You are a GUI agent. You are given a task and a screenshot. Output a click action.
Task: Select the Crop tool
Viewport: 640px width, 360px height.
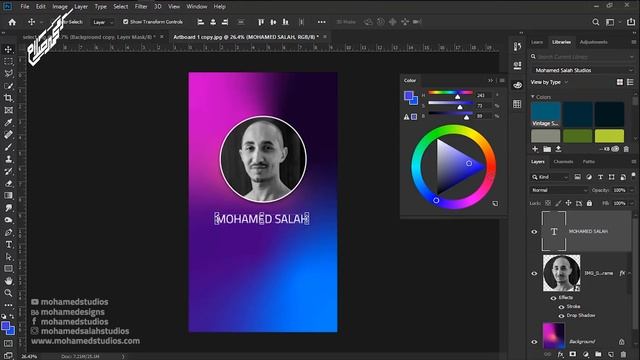(x=8, y=98)
